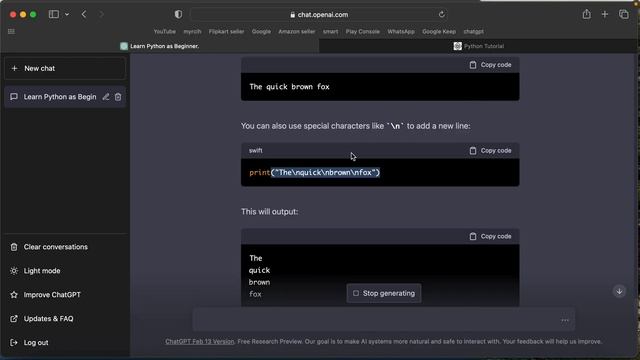The height and width of the screenshot is (360, 640).
Task: Go back with the back arrow
Action: pyautogui.click(x=84, y=14)
